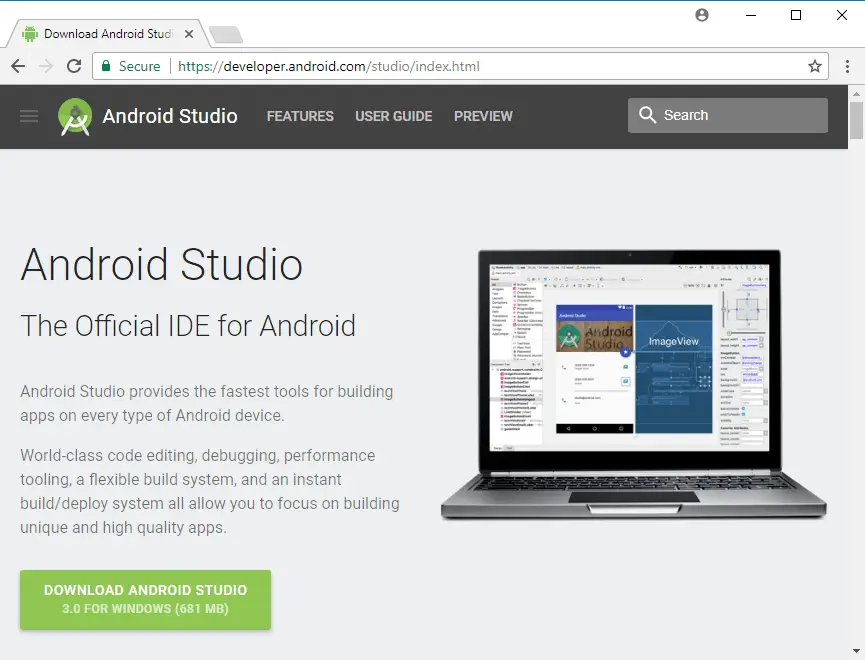This screenshot has height=660, width=865.
Task: Select the Download Android Studio tab
Action: coord(108,34)
